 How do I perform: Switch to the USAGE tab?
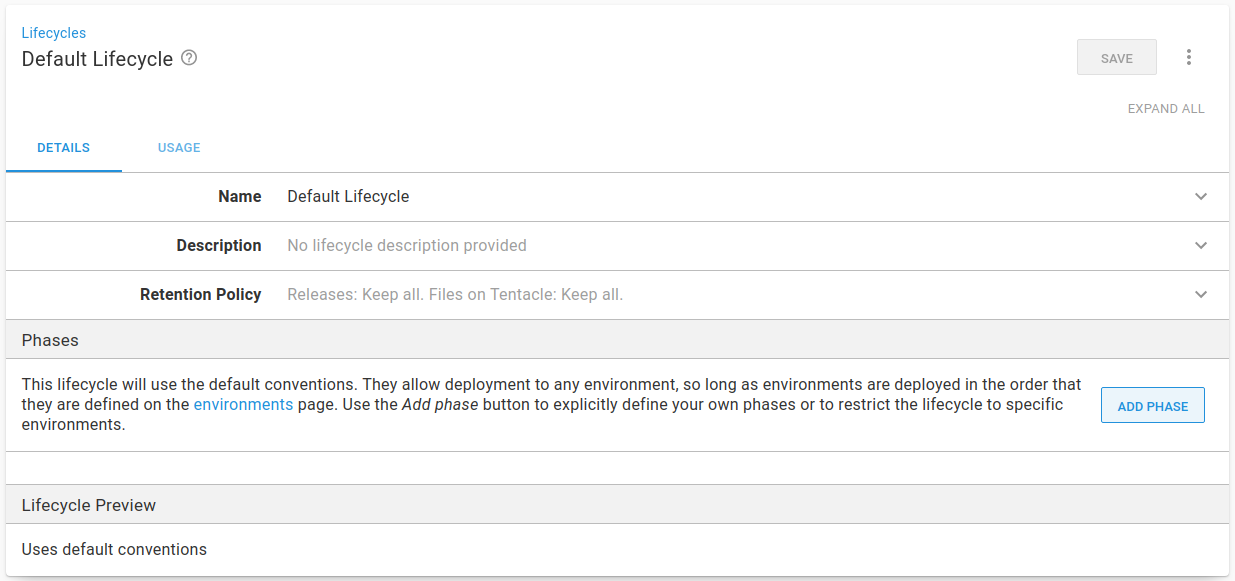pos(179,147)
